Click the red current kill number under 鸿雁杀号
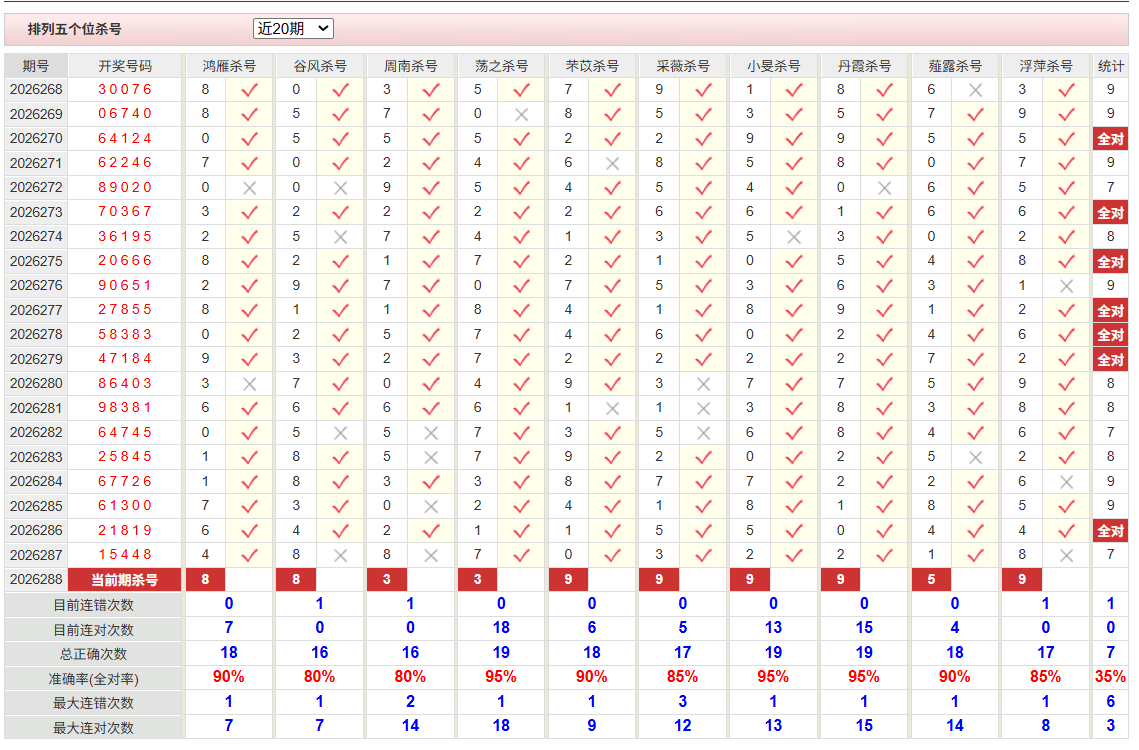Screen dimensions: 1139x750 [206, 580]
